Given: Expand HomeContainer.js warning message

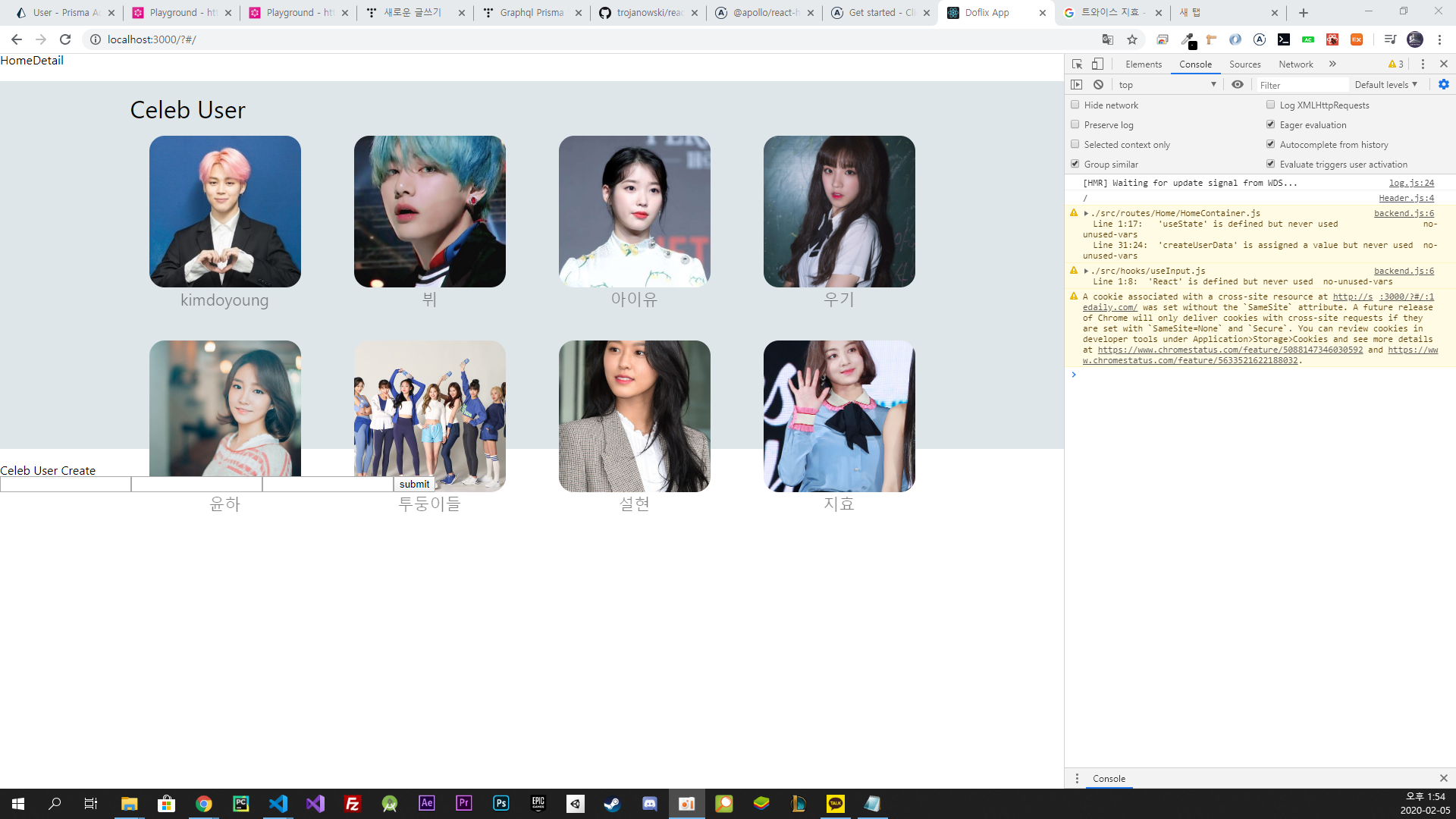Looking at the screenshot, I should click(1086, 214).
